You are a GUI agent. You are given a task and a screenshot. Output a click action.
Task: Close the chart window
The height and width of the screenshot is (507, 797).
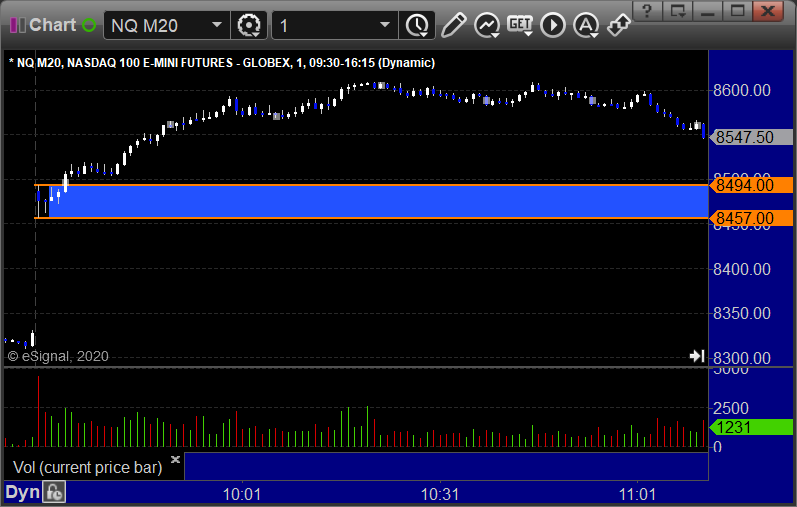click(768, 11)
